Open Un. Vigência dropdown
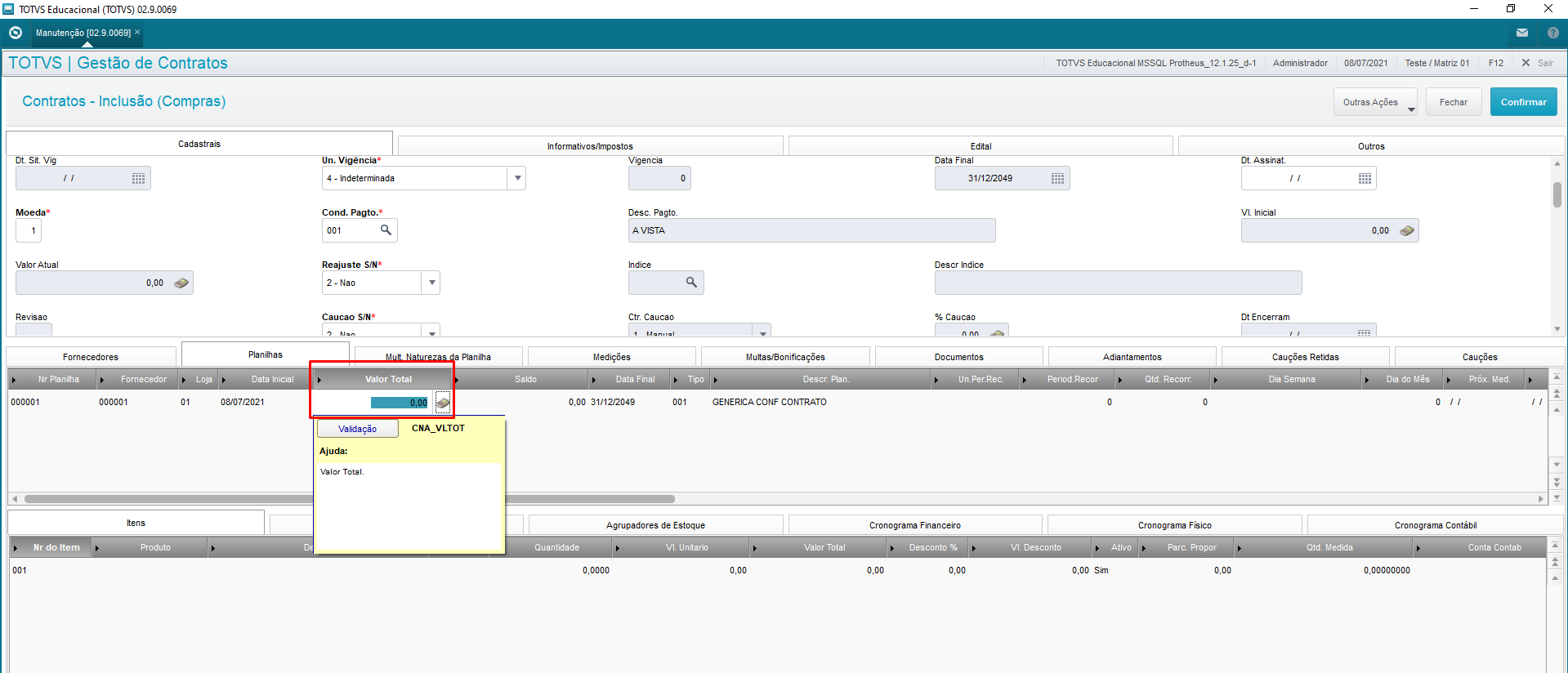This screenshot has width=1568, height=673. [516, 178]
